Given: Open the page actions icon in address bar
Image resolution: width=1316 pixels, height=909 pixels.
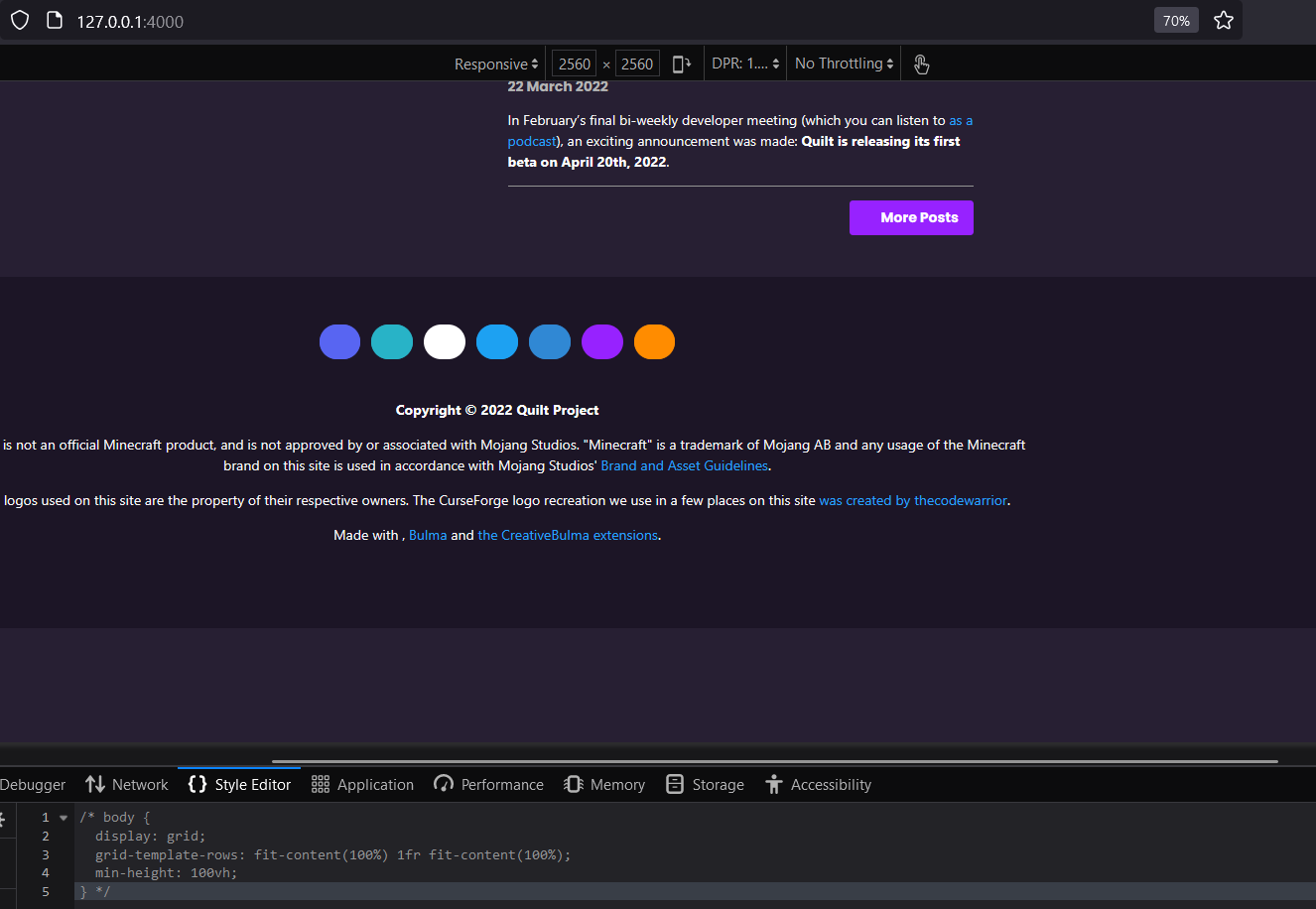Looking at the screenshot, I should pos(55,19).
